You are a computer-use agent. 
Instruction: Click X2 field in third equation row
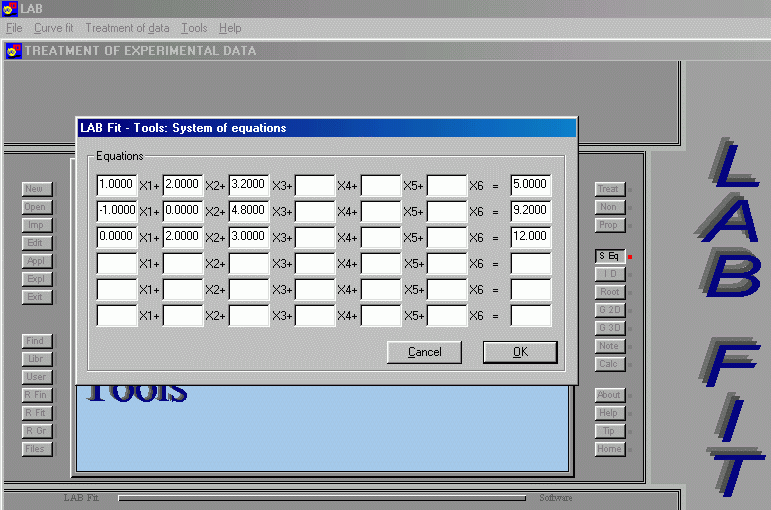coord(182,237)
